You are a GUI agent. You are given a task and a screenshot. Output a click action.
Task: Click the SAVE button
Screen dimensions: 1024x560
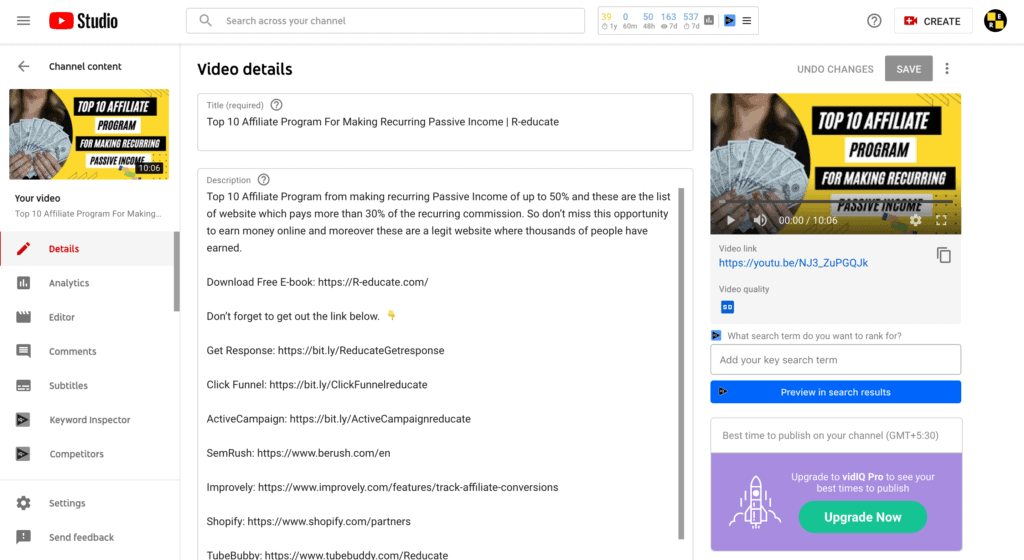click(908, 69)
